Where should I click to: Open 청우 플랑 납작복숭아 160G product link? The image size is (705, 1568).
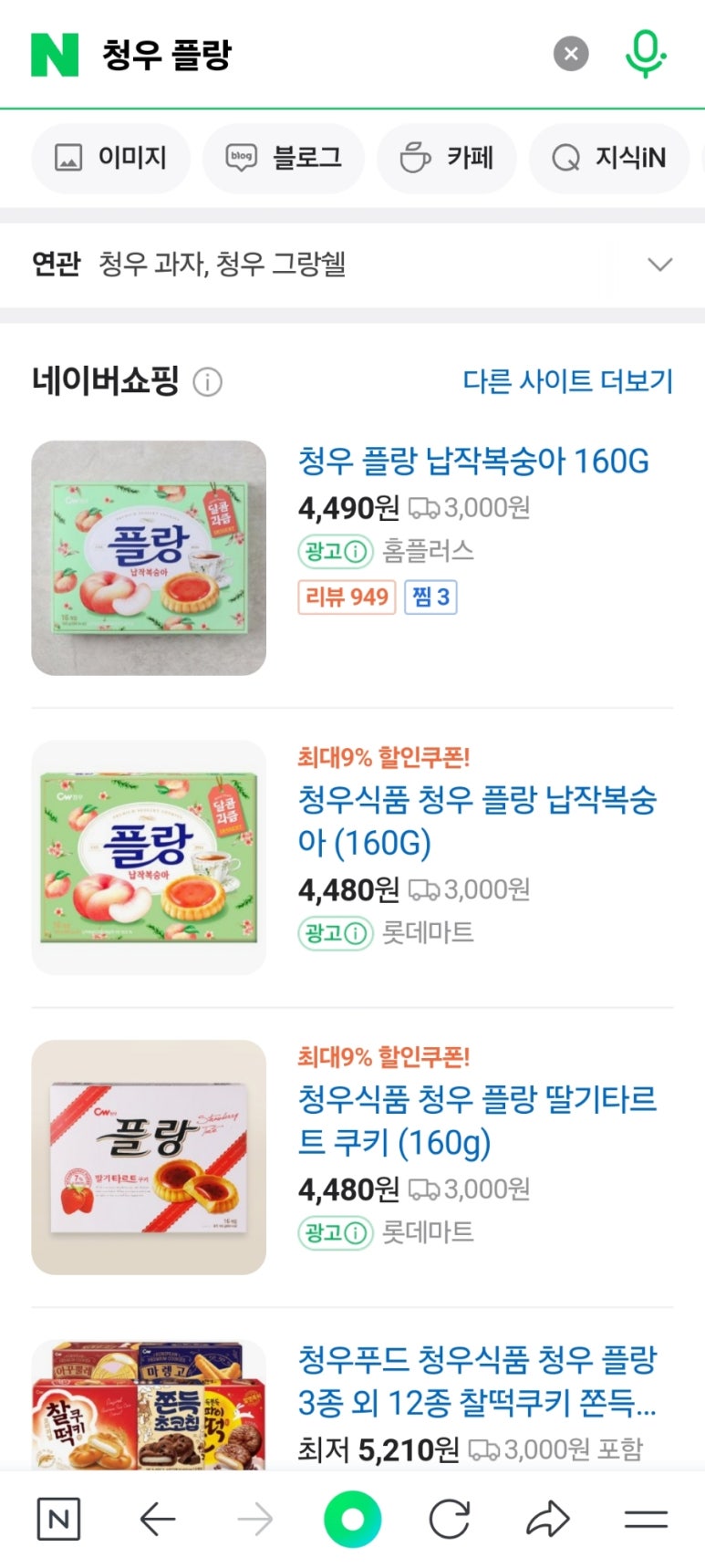tap(473, 462)
